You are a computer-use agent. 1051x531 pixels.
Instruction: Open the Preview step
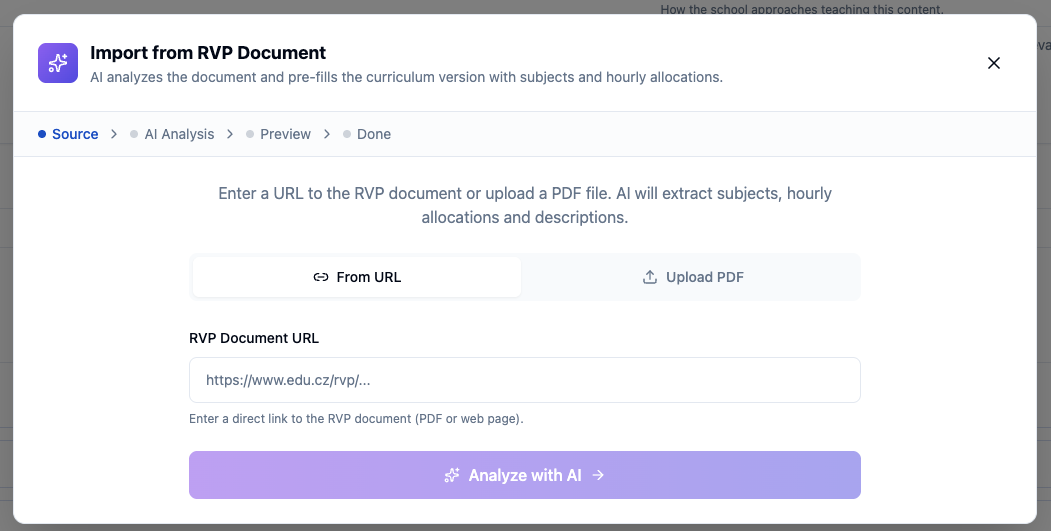tap(278, 134)
